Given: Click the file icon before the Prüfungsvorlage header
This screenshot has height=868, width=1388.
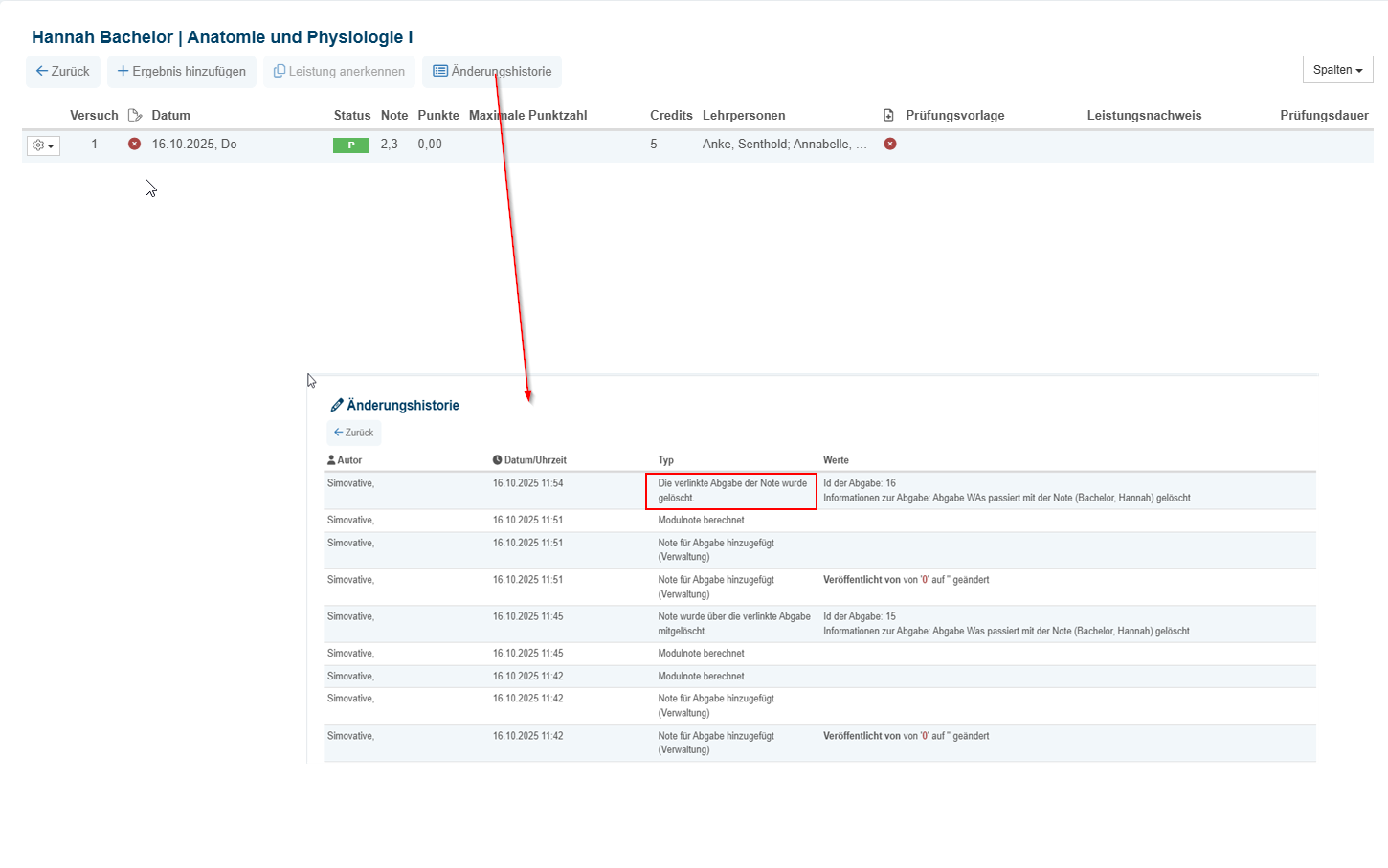Looking at the screenshot, I should tap(888, 115).
